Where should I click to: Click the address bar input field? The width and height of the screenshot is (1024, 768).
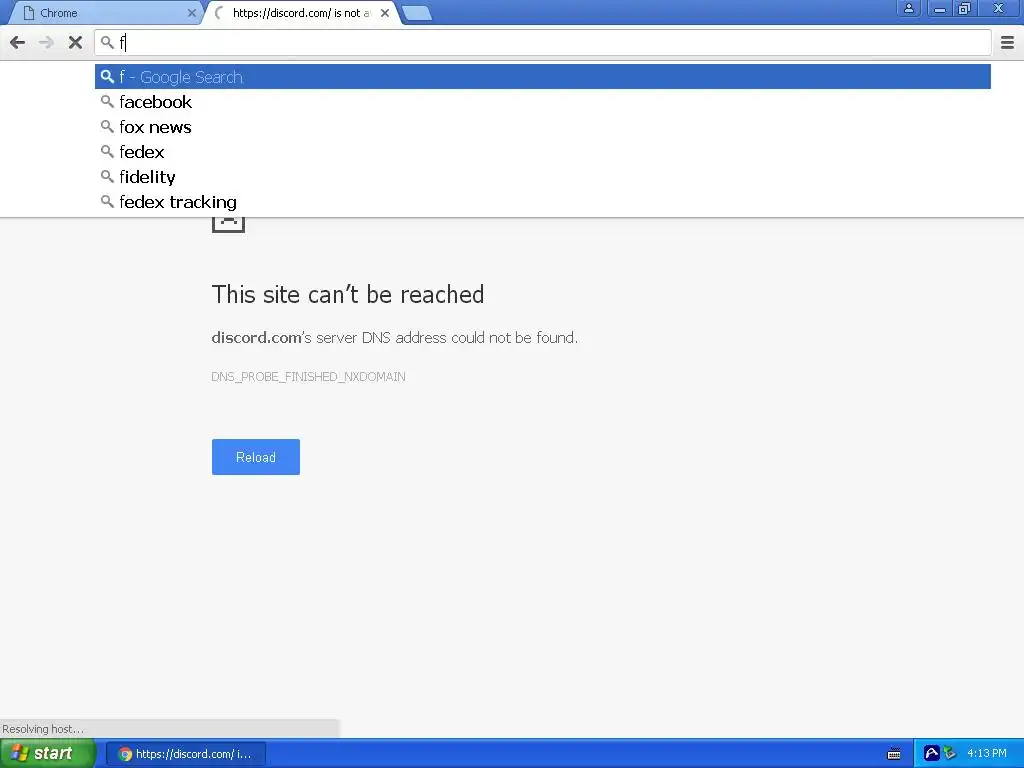click(543, 42)
